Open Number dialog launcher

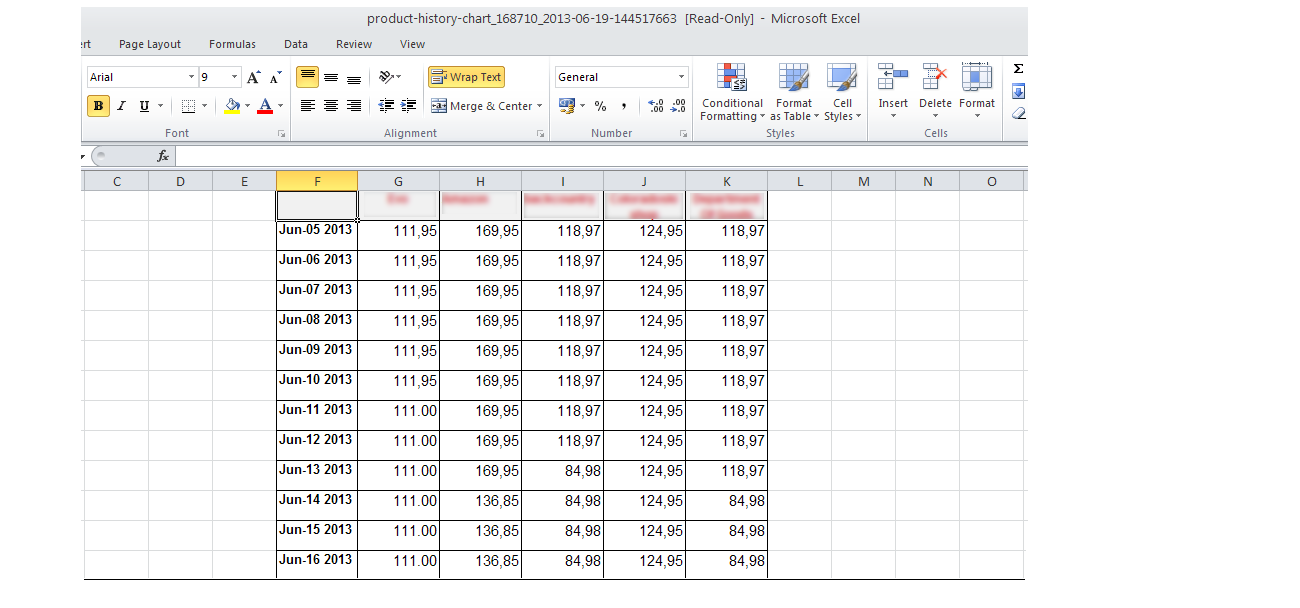[682, 133]
